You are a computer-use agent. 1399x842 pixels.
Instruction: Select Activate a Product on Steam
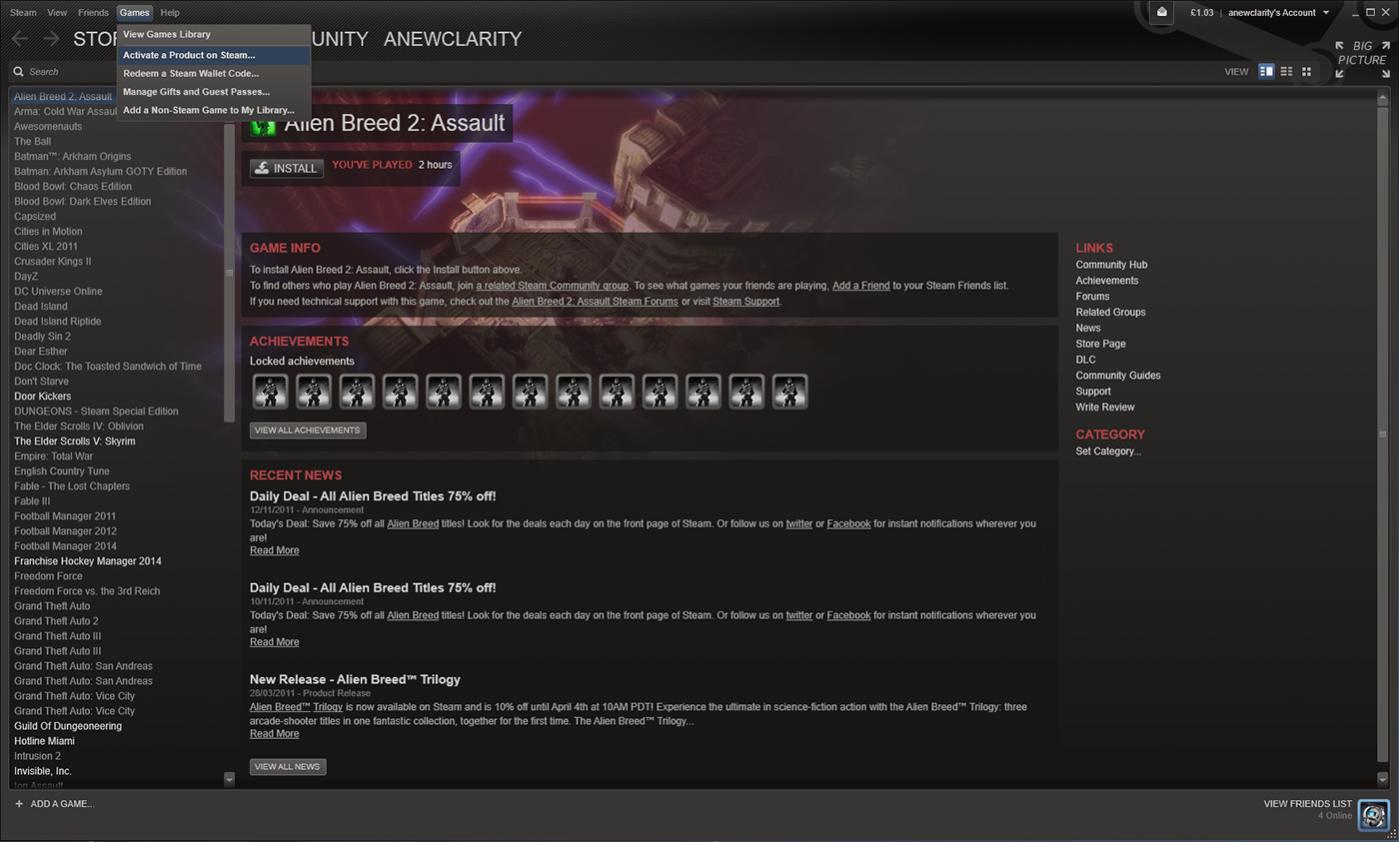[213, 55]
